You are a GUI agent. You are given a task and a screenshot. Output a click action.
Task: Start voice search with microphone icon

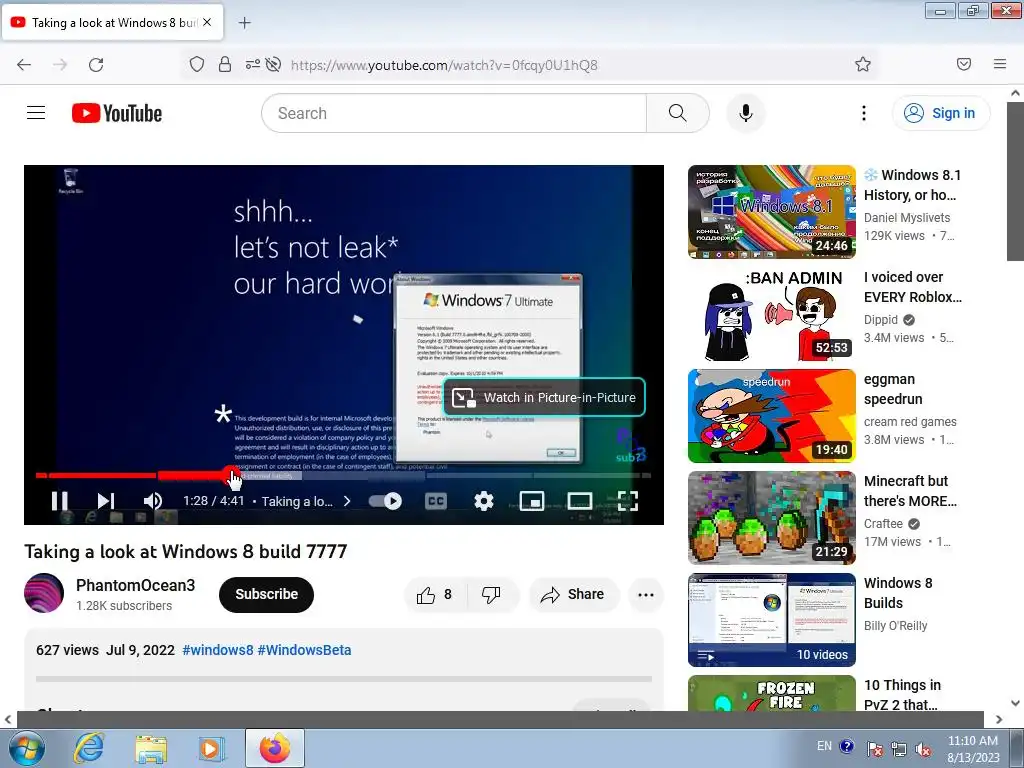click(x=745, y=113)
